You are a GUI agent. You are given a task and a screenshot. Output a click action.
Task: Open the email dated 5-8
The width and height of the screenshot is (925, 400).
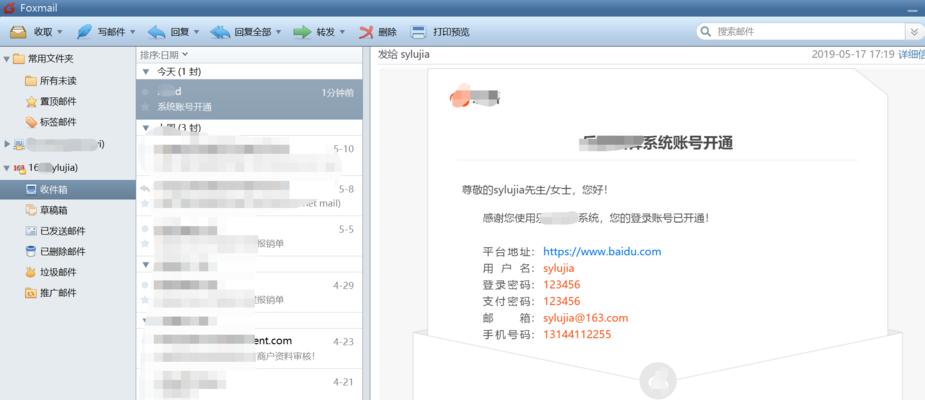(249, 196)
